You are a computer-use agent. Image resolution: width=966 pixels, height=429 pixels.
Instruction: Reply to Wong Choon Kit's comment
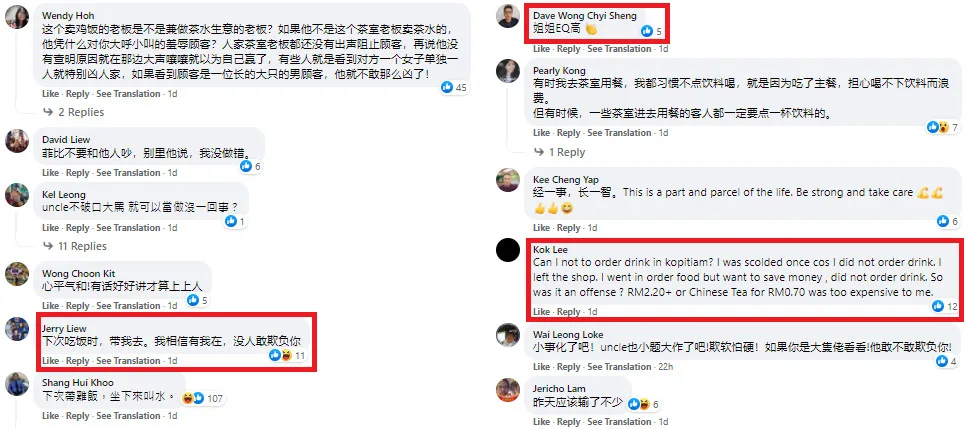click(x=78, y=306)
